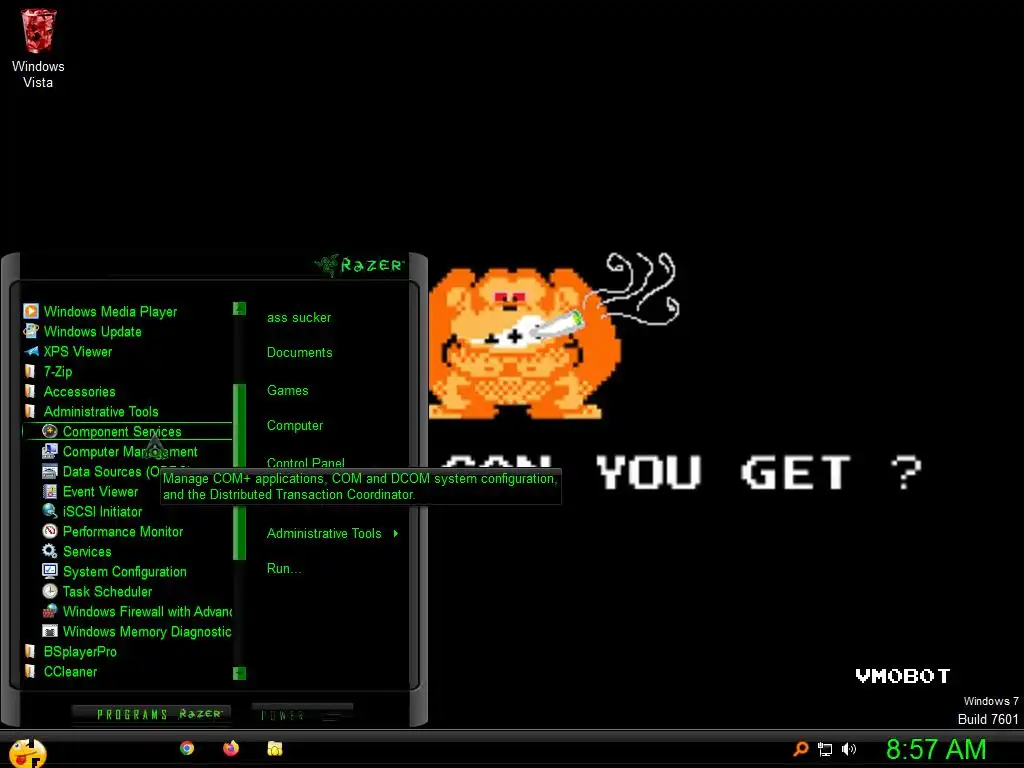This screenshot has height=768, width=1024.
Task: Click the 8:57 AM clock
Action: point(936,749)
